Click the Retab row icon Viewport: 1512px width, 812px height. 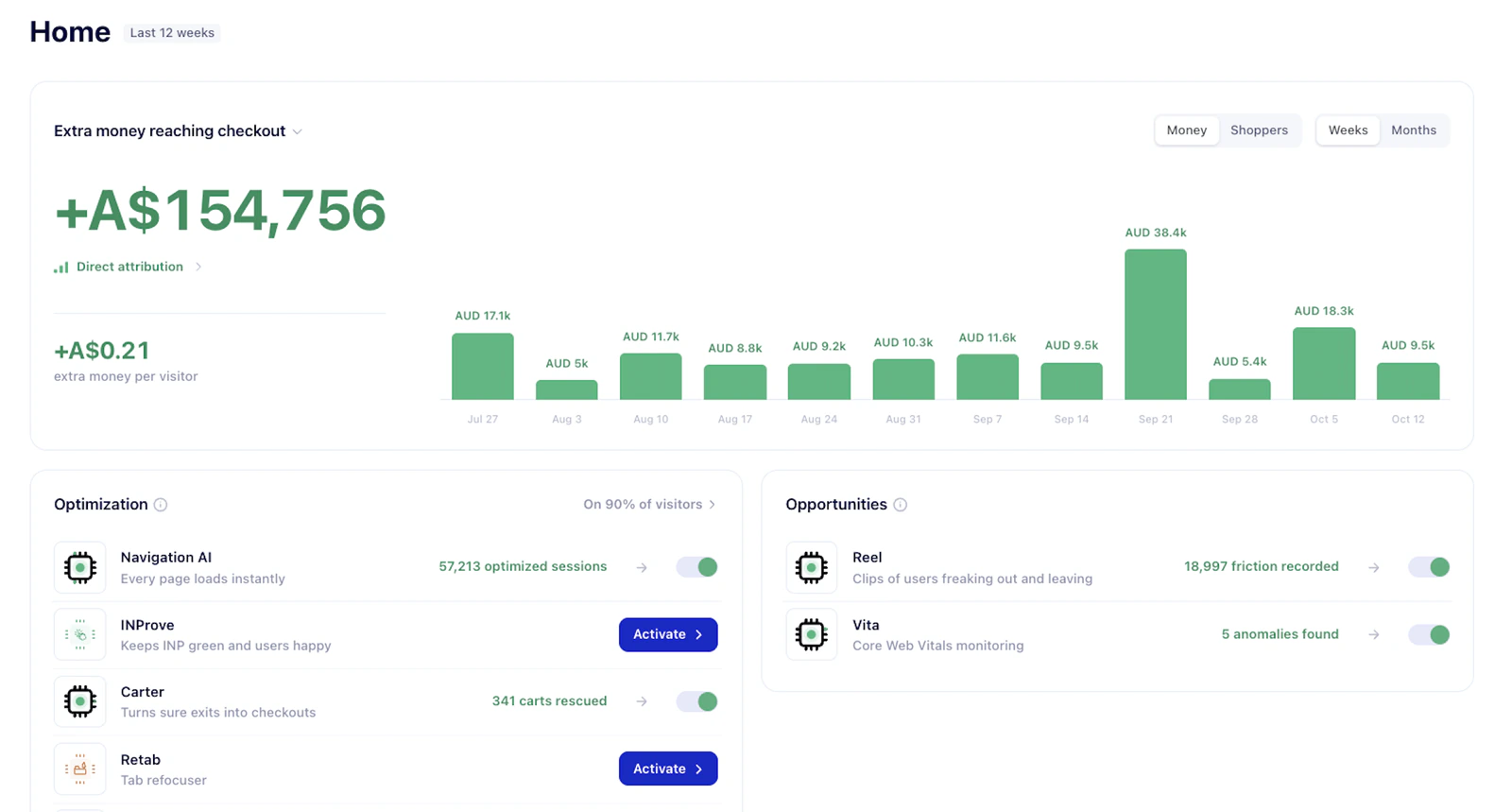click(x=80, y=769)
